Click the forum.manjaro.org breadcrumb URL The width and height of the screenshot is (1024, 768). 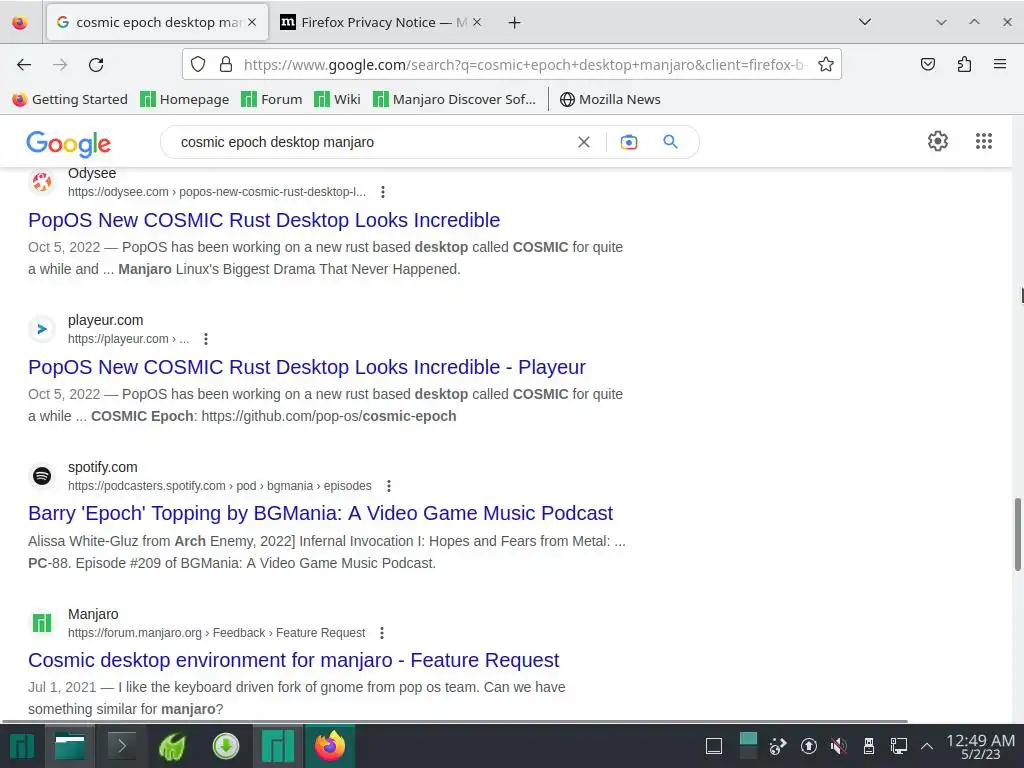click(216, 633)
